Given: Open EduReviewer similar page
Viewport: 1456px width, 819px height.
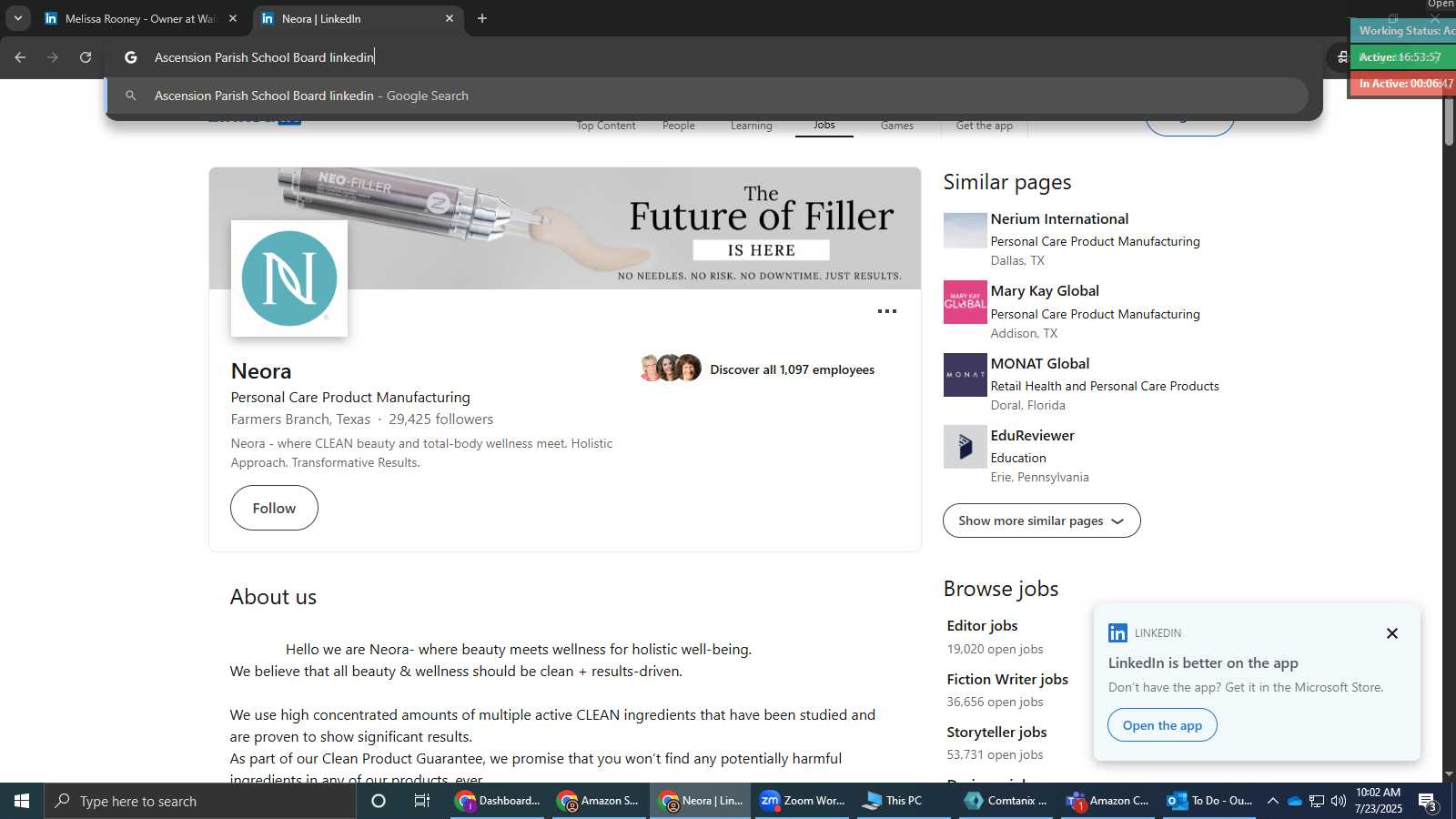Looking at the screenshot, I should coord(1033,436).
